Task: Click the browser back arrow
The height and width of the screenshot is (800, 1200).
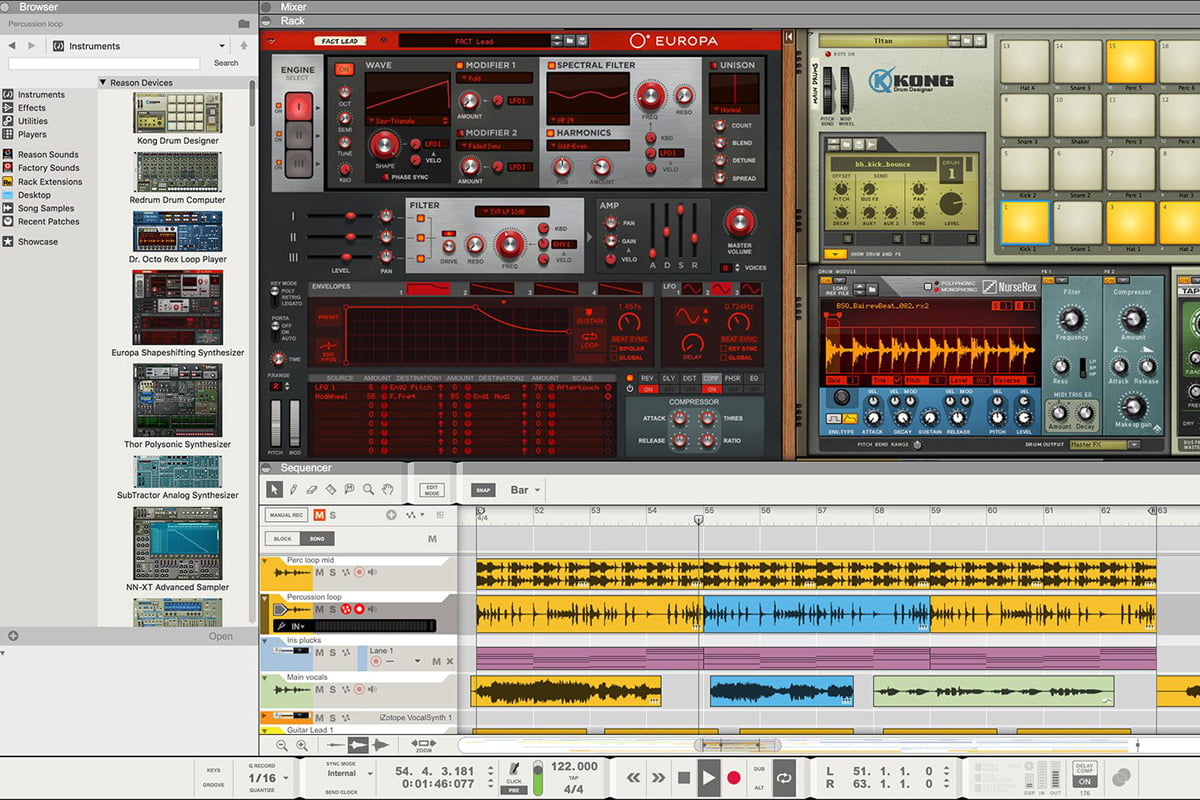Action: tap(12, 46)
